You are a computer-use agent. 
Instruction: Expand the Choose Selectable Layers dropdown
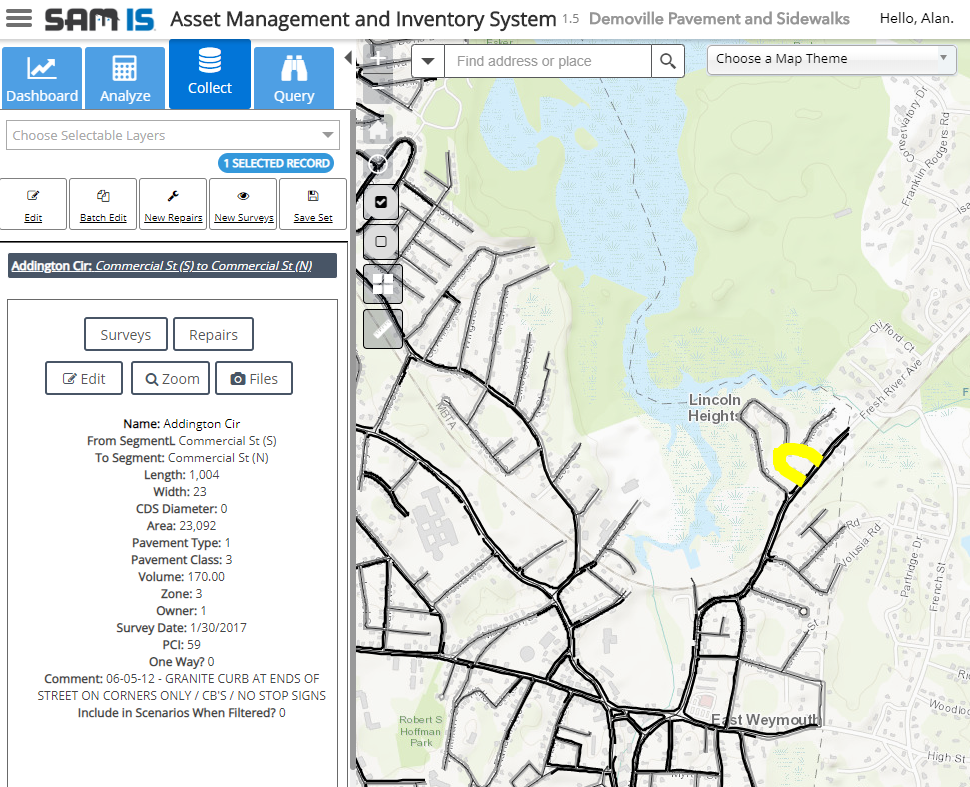[173, 135]
